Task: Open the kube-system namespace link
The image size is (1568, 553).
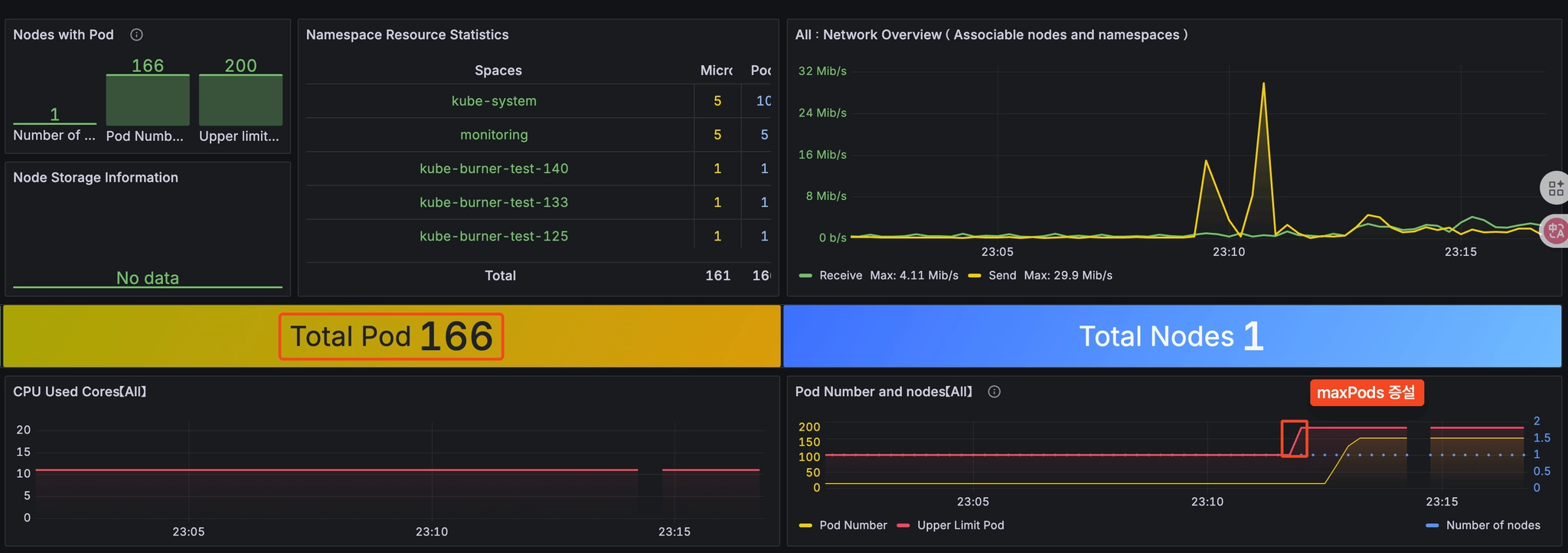Action: click(494, 101)
